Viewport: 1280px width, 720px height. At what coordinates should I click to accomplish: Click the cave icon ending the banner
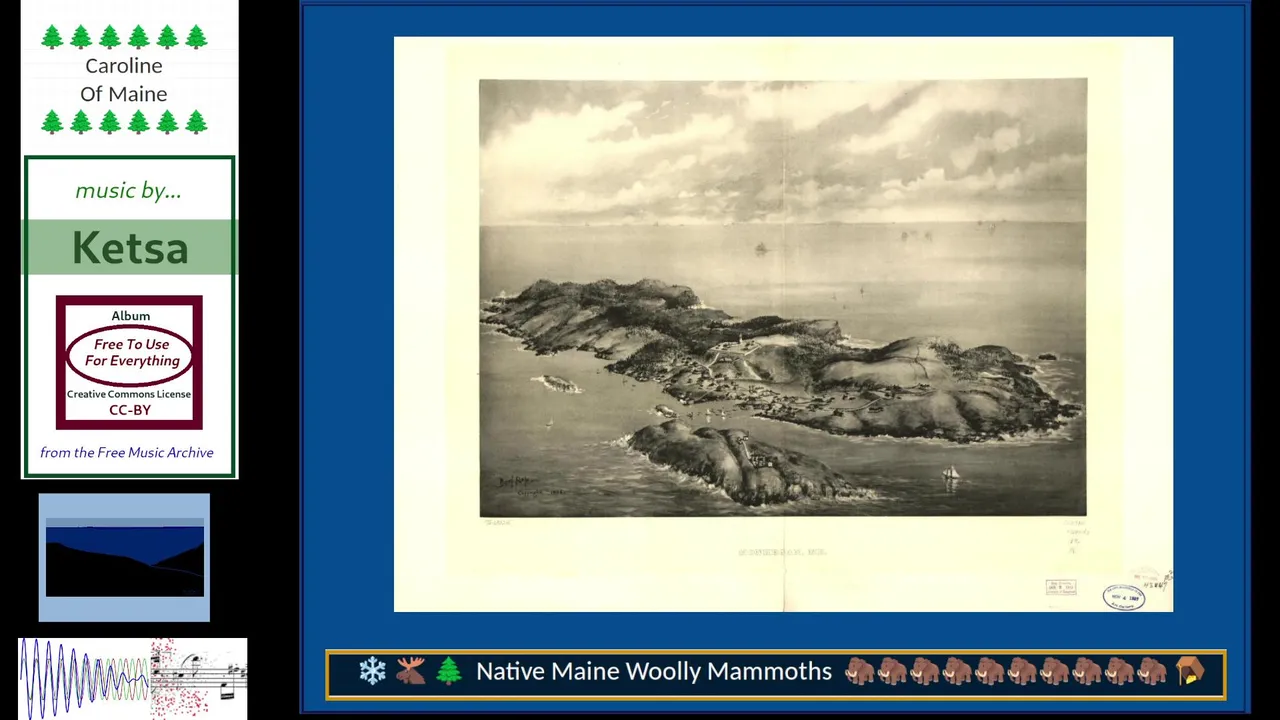click(1190, 671)
